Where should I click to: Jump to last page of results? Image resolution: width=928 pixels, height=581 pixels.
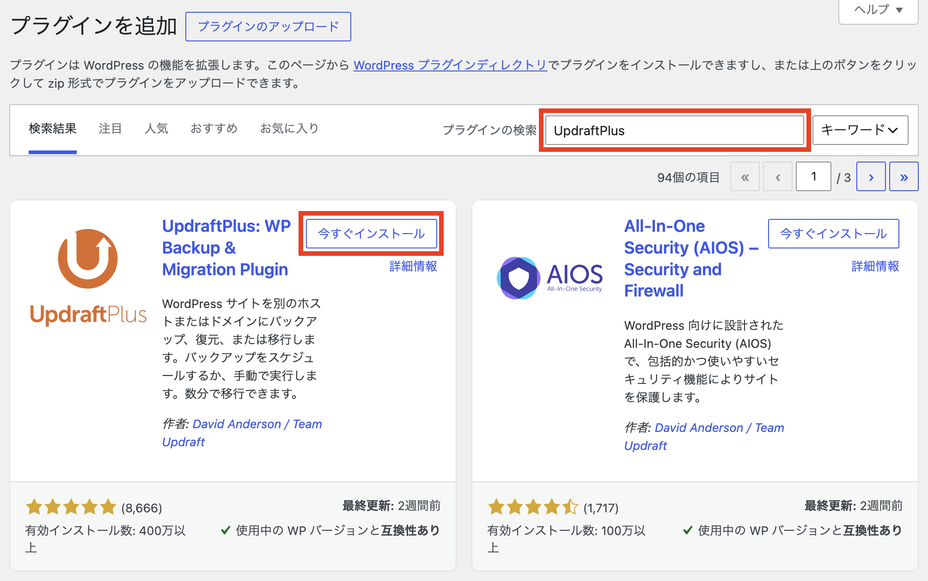(903, 176)
